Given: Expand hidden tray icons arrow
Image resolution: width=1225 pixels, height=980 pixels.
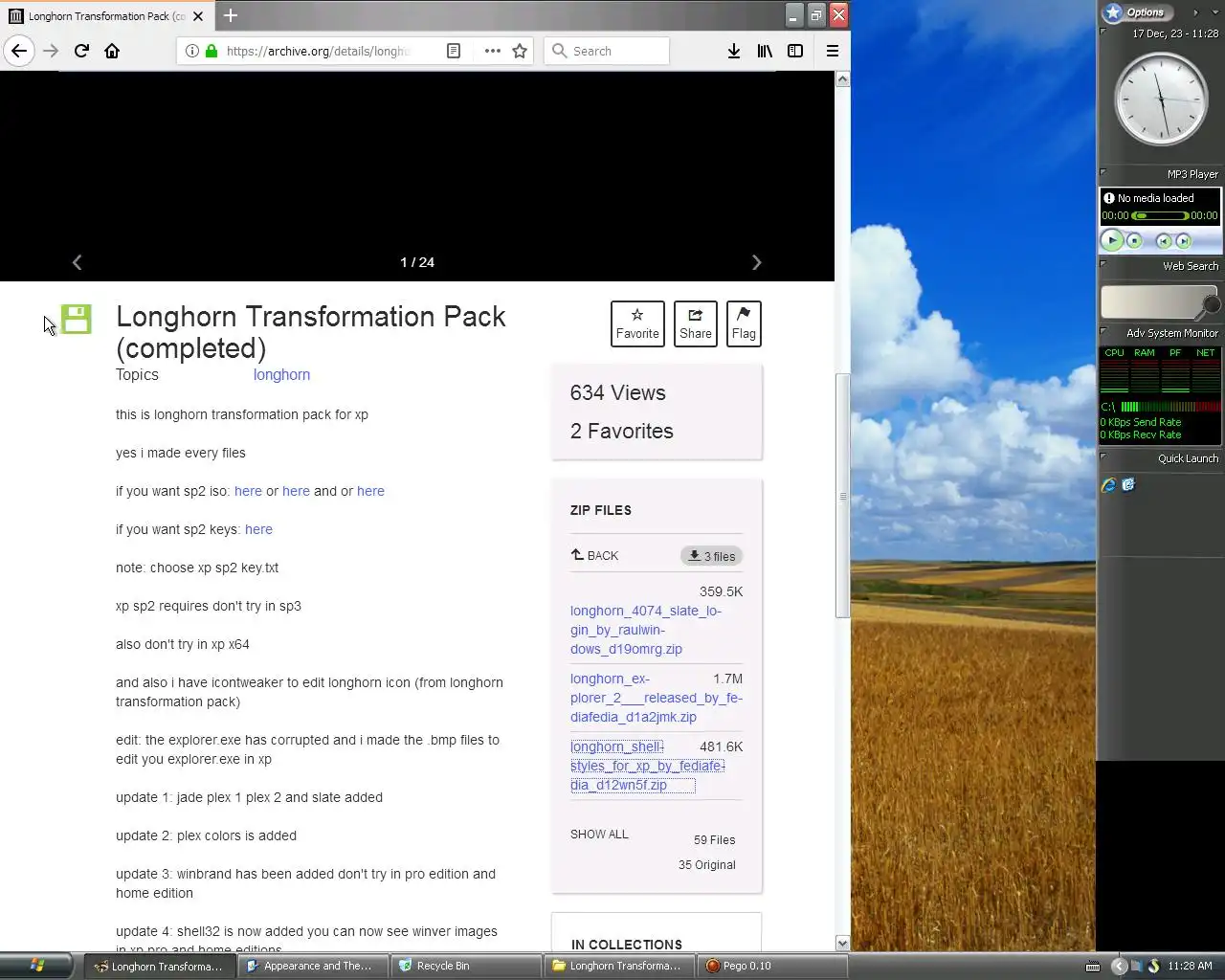Looking at the screenshot, I should [1118, 967].
